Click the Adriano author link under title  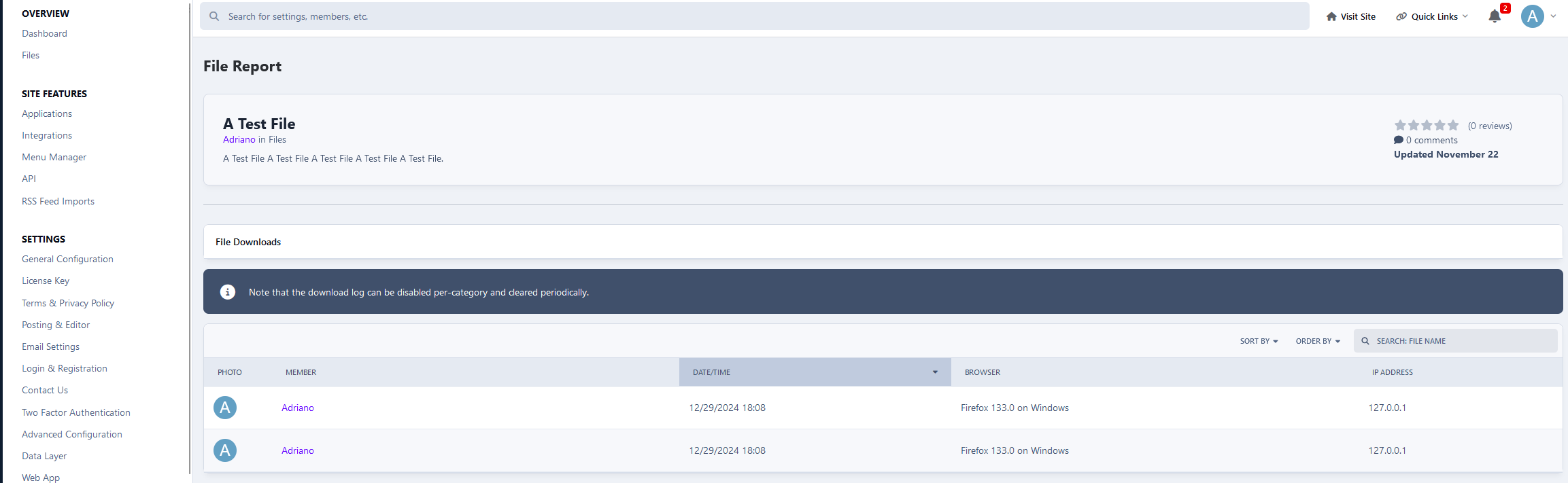(239, 139)
